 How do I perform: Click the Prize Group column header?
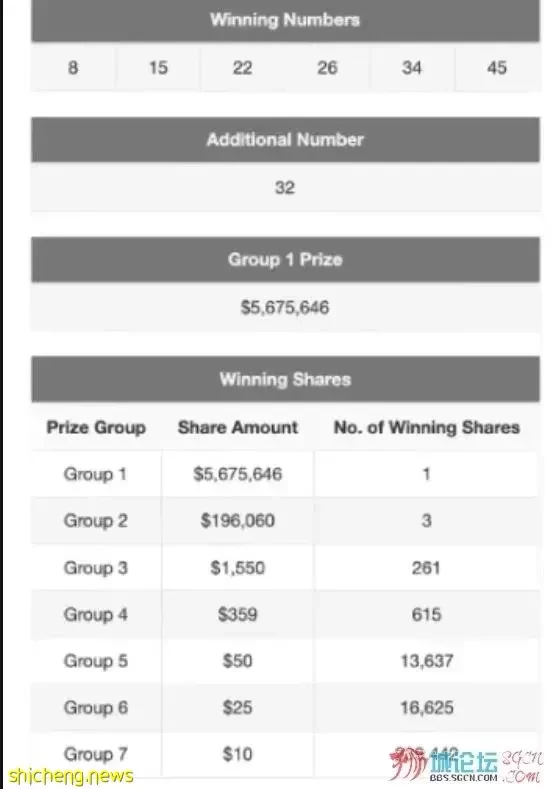tap(96, 427)
